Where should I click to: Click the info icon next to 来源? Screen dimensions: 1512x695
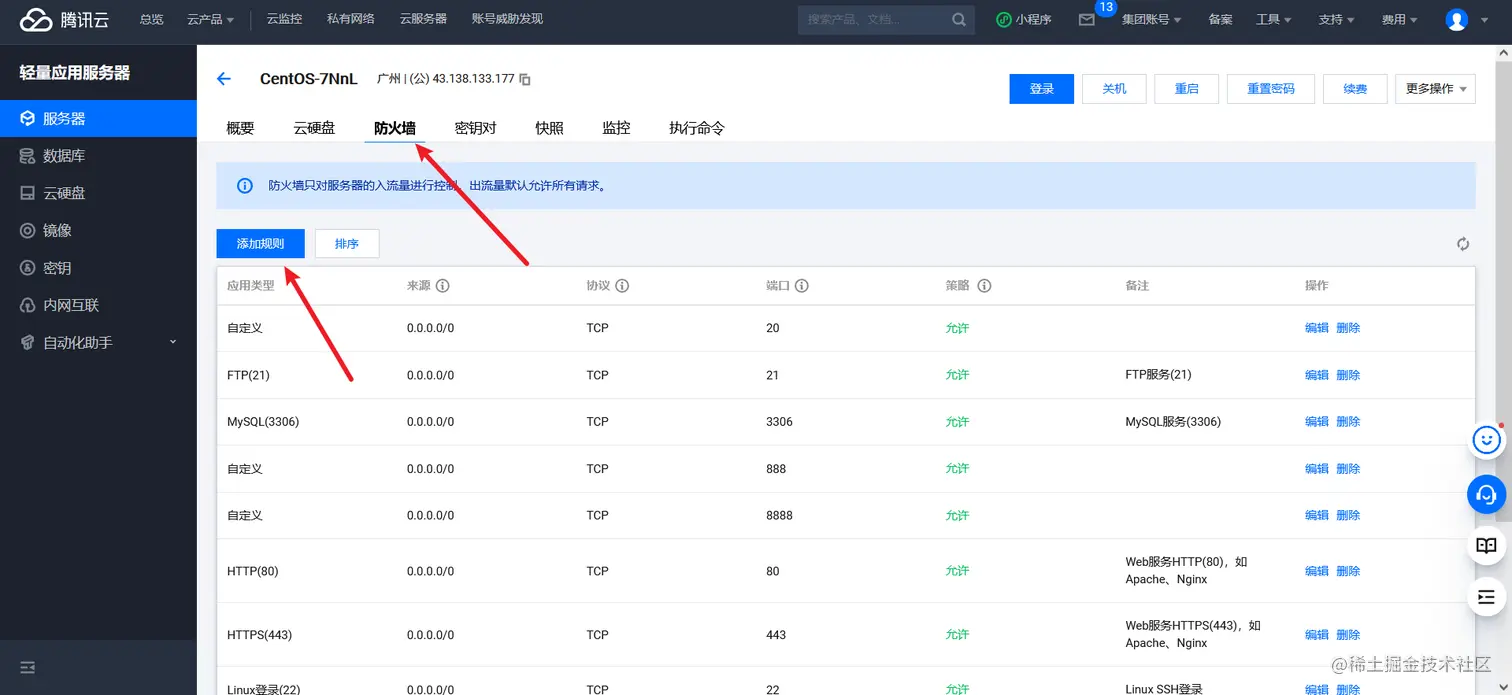[x=442, y=286]
